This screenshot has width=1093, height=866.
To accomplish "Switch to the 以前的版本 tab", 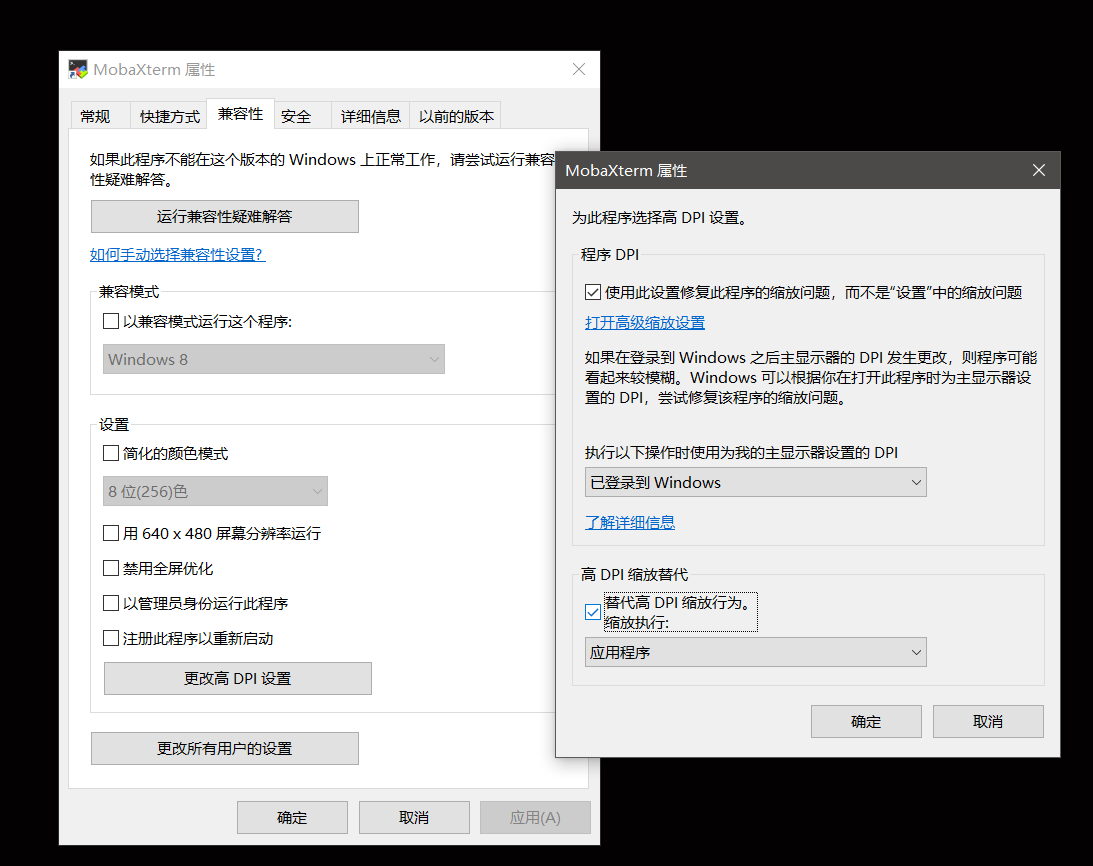I will tap(456, 116).
